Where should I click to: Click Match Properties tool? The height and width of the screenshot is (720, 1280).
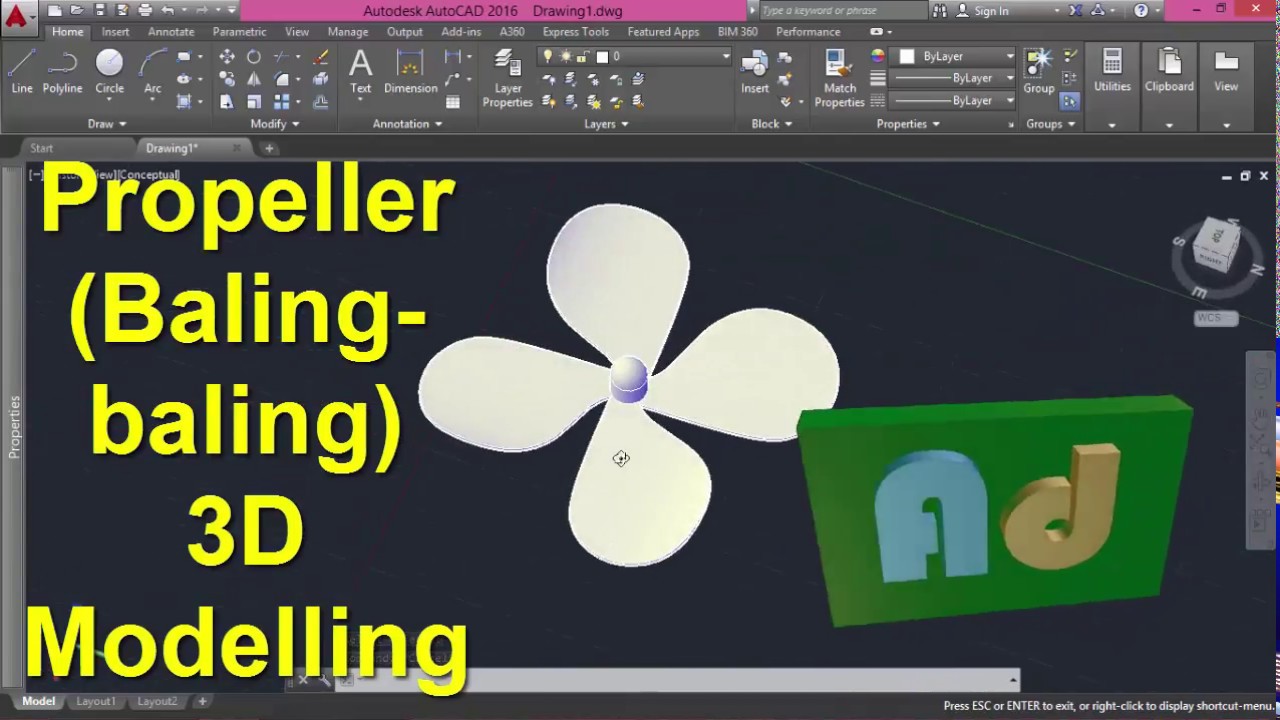[x=839, y=78]
